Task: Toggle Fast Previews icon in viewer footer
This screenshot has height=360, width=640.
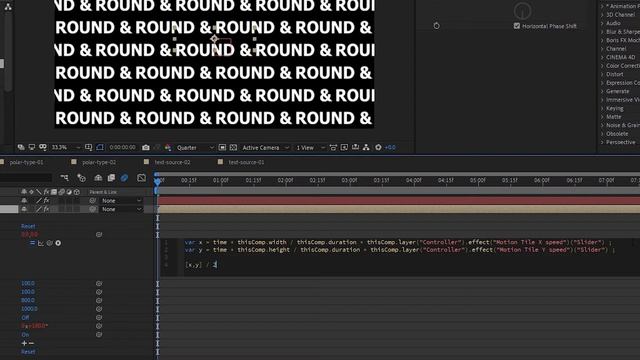Action: pyautogui.click(x=344, y=147)
